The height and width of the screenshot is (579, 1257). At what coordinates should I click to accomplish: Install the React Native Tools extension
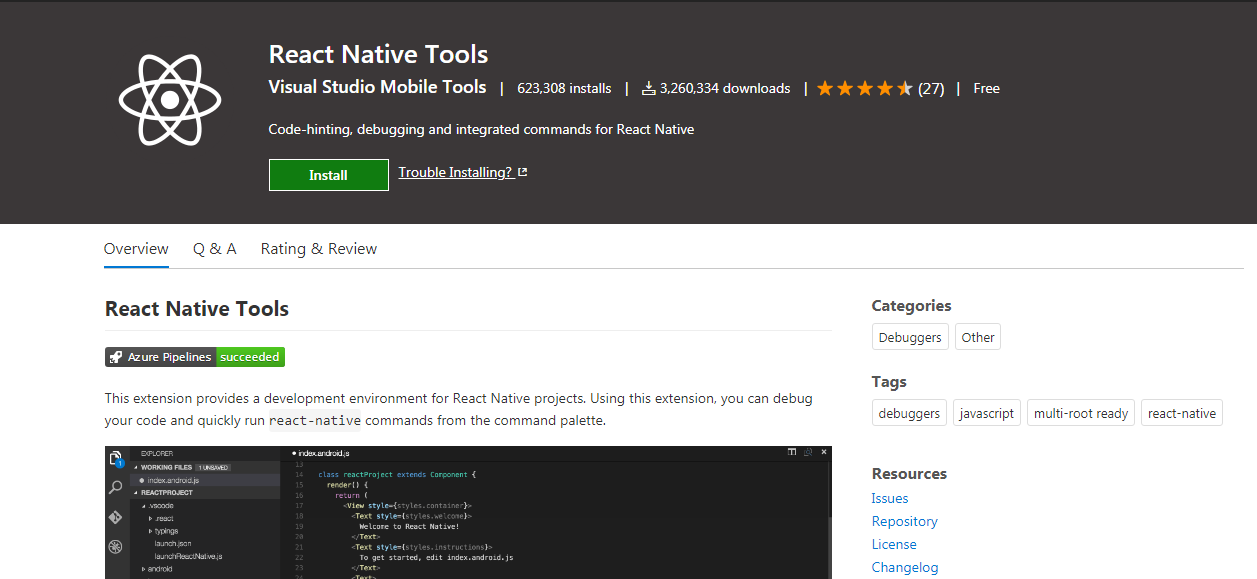[x=328, y=175]
